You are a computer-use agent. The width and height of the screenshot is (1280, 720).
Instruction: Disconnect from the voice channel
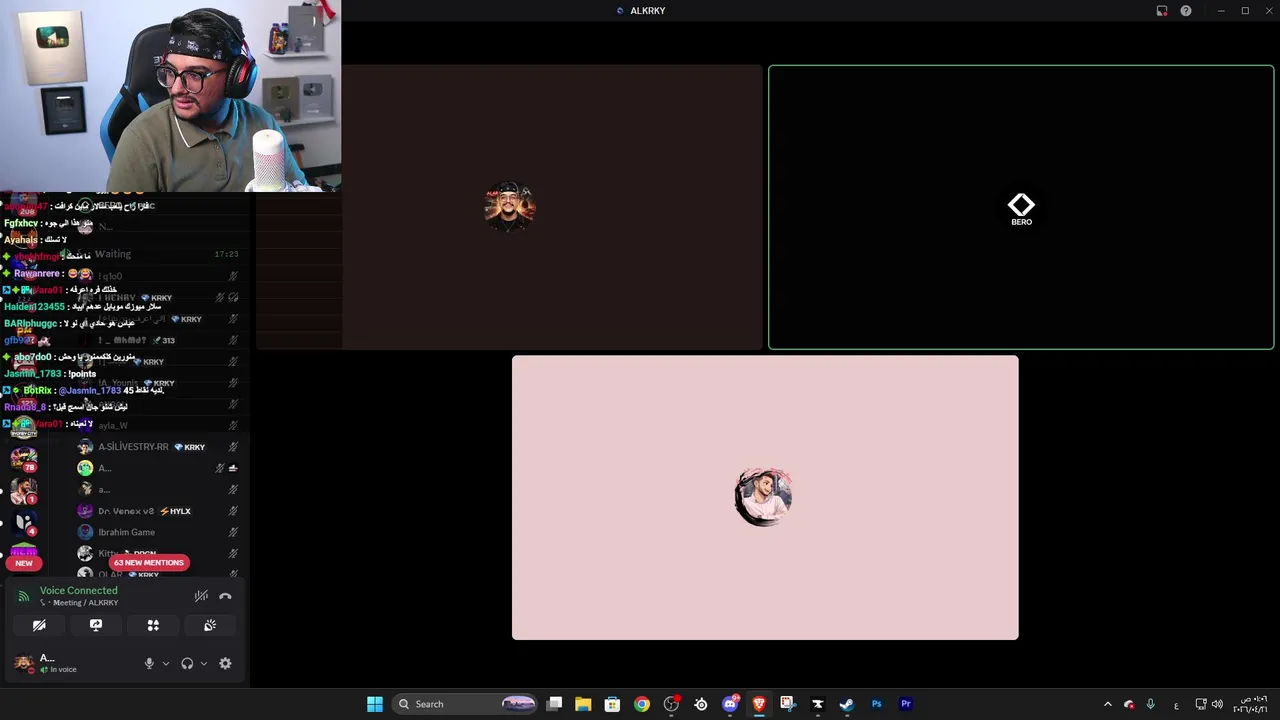[x=225, y=596]
